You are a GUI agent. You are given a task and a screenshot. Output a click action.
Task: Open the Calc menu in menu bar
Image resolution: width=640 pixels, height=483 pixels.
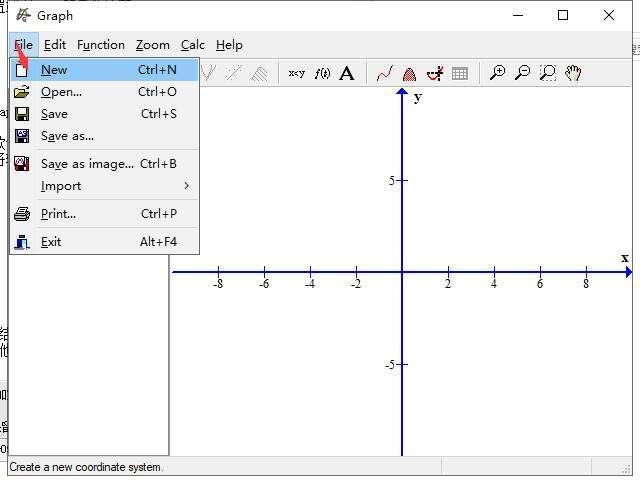point(193,45)
